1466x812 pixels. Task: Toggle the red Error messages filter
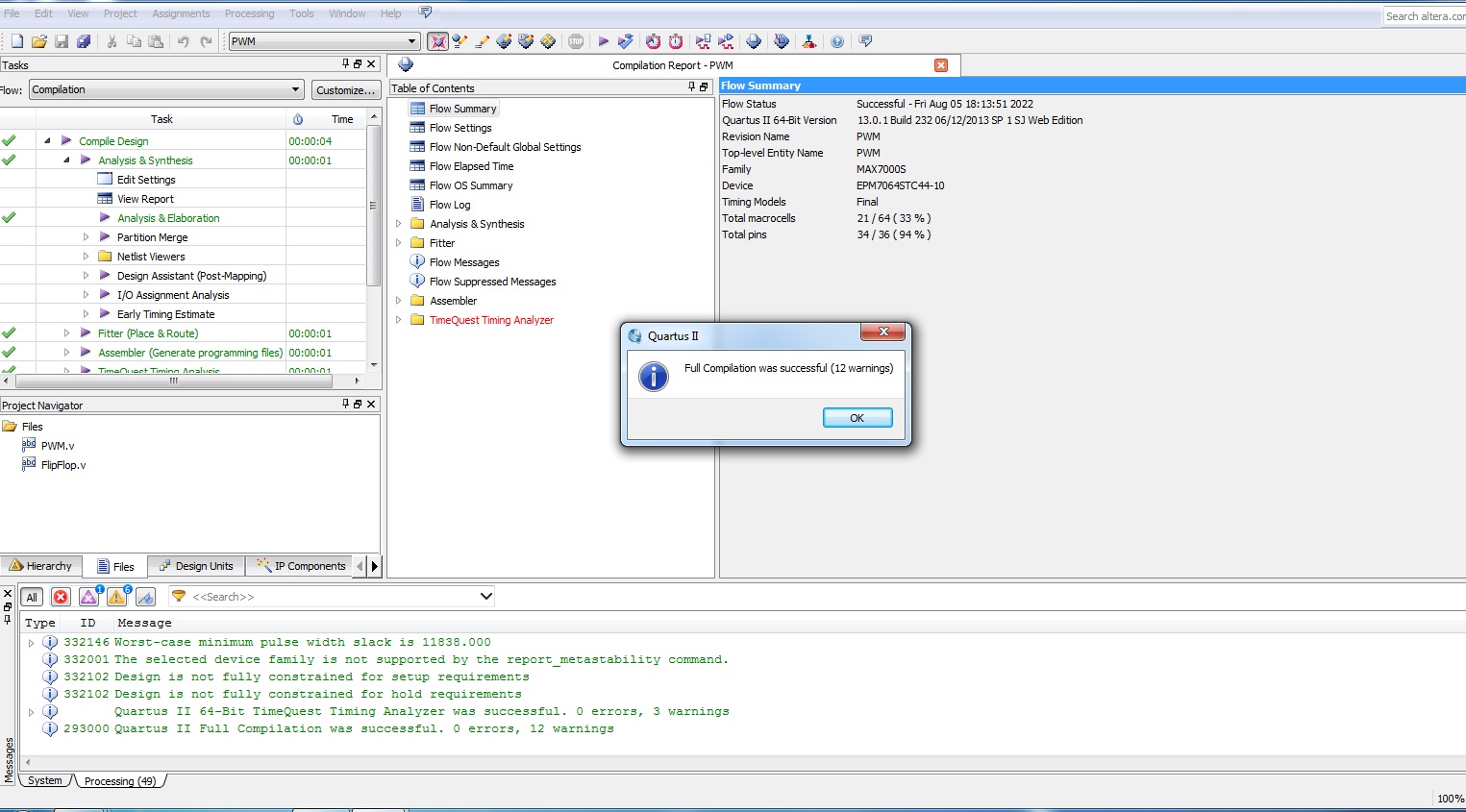point(61,597)
